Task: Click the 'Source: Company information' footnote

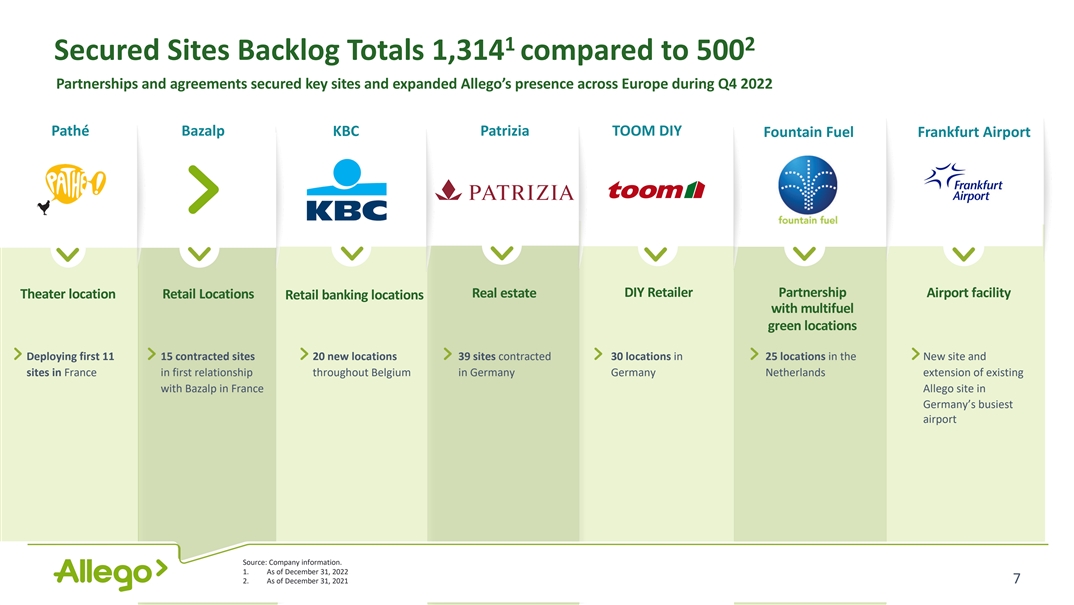Action: tap(292, 562)
